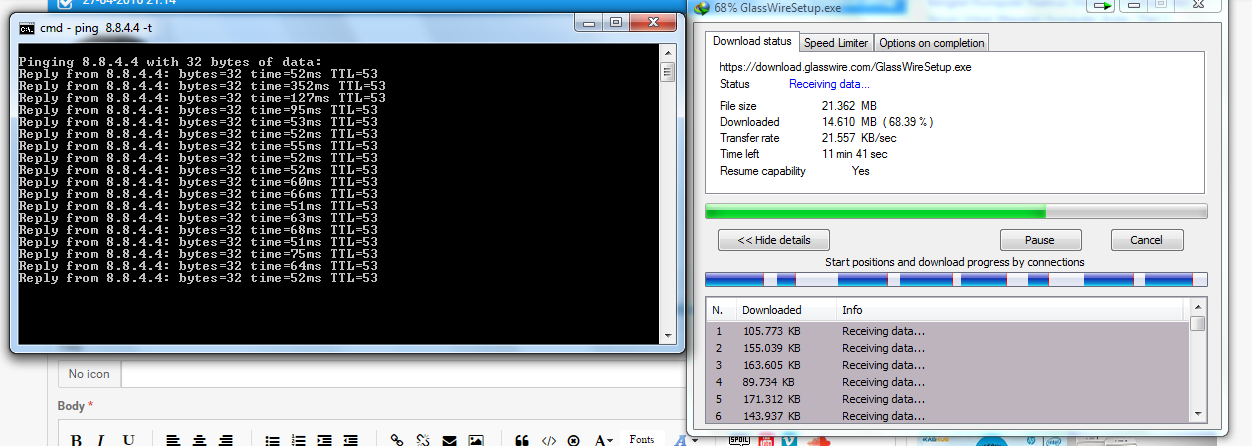Image resolution: width=1252 pixels, height=446 pixels.
Task: Insert a quote block
Action: point(521,440)
